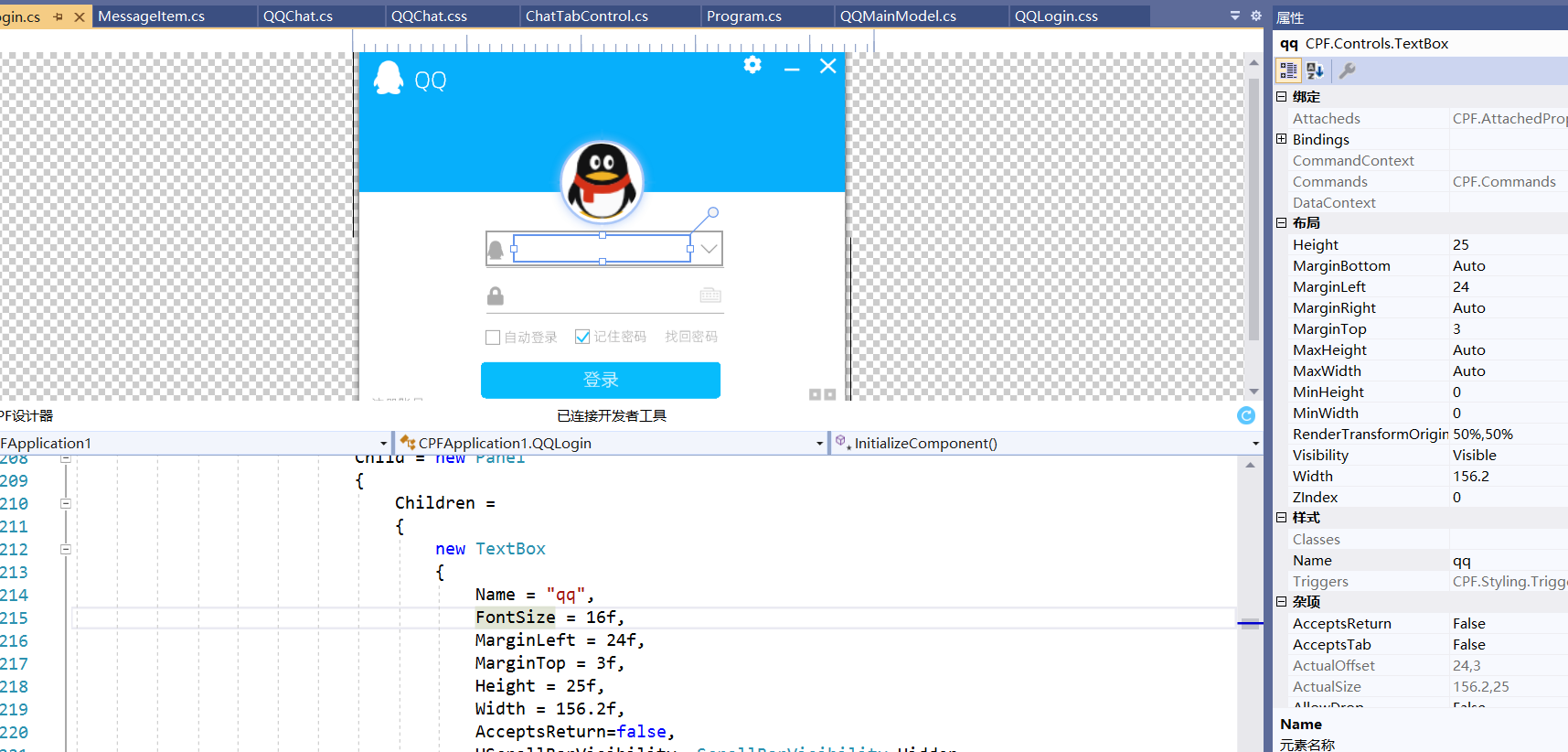This screenshot has width=1568, height=752.
Task: Collapse the 布局 property category
Action: [x=1281, y=223]
